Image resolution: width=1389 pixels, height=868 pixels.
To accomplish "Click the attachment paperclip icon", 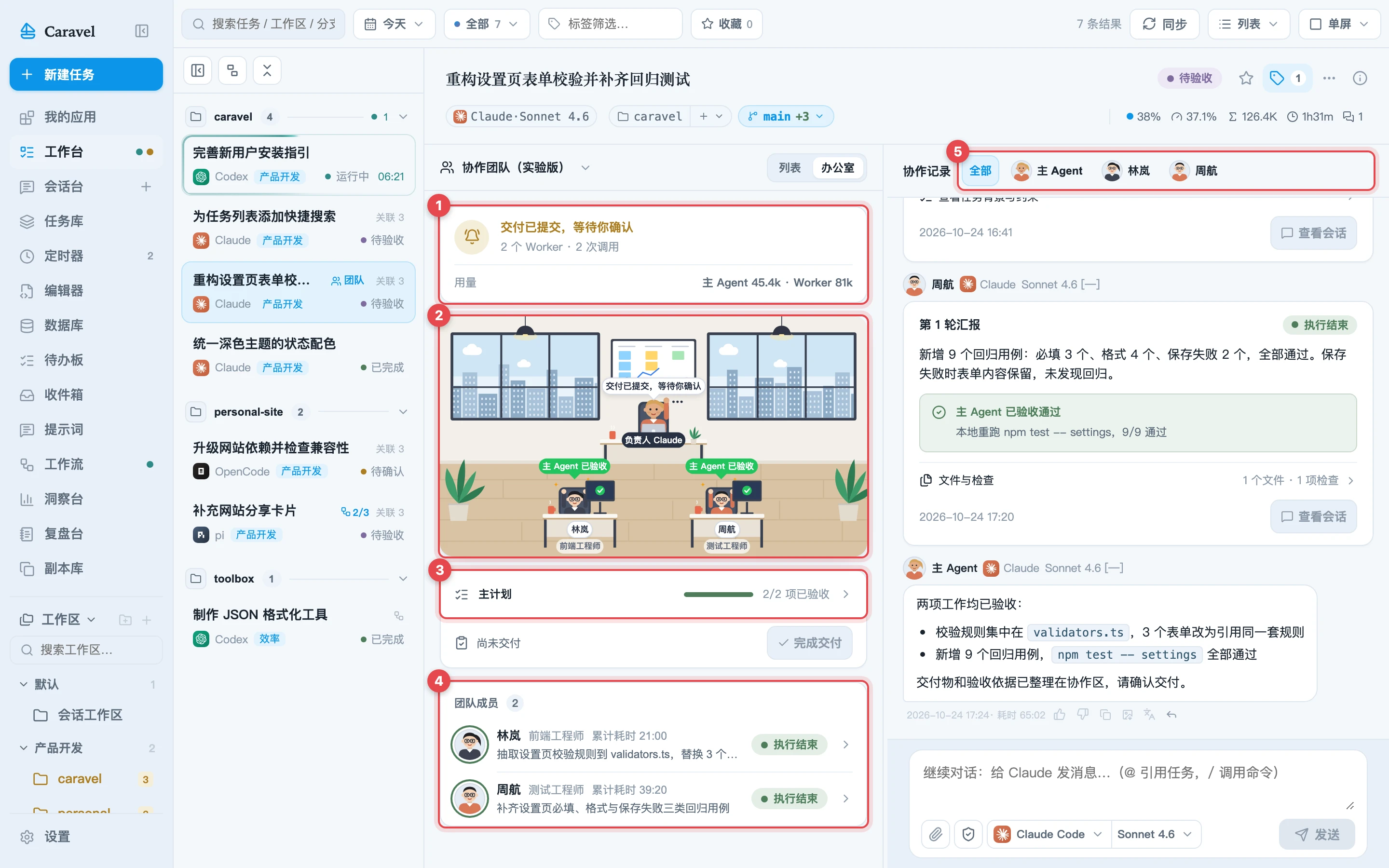I will (936, 834).
